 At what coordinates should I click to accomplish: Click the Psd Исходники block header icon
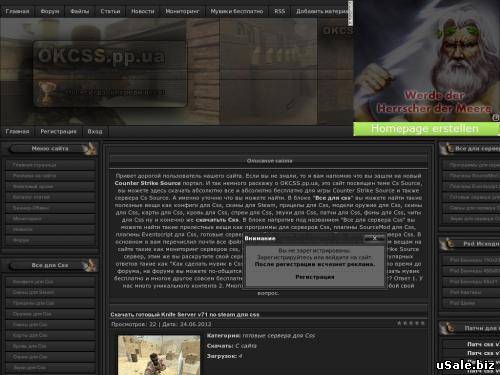coord(446,244)
